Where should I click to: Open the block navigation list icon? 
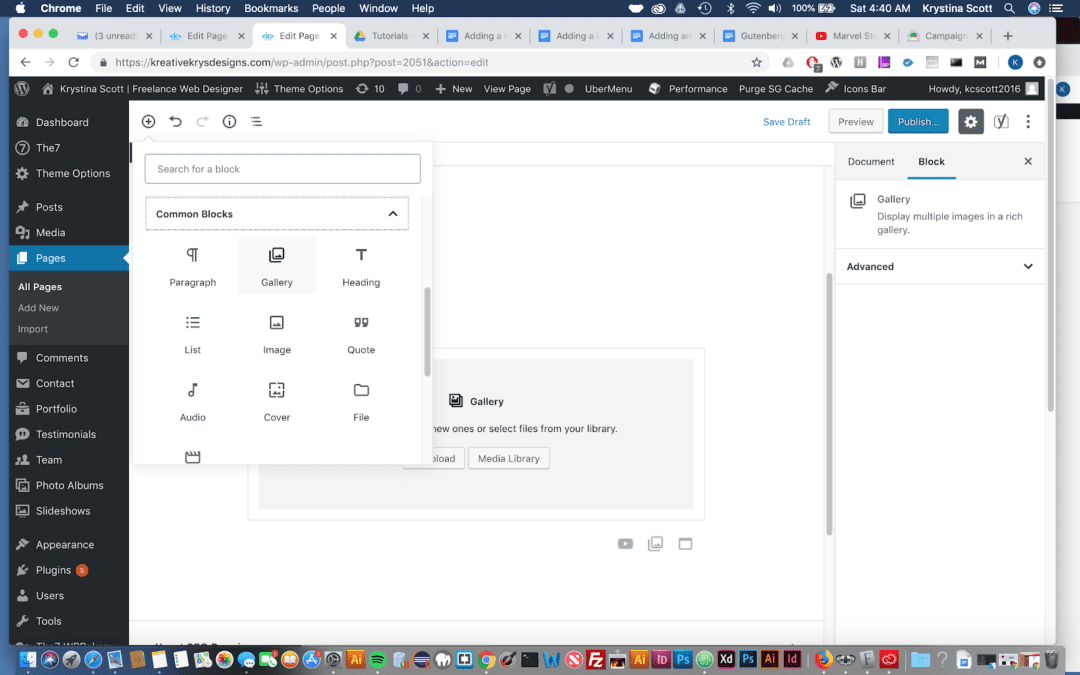(x=256, y=121)
